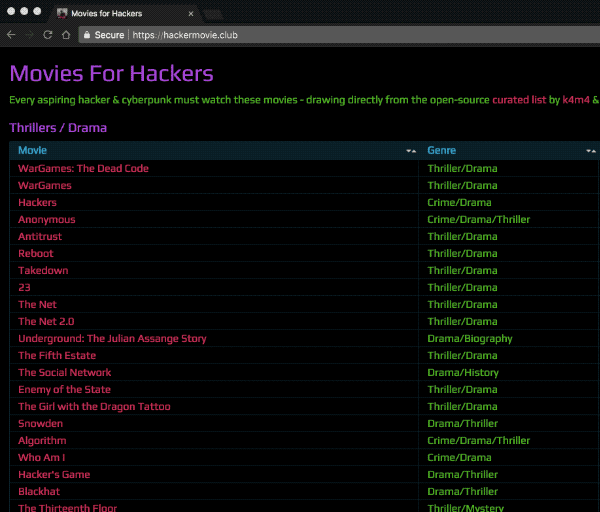Click Thriller/Drama genre in Antitrust row
The width and height of the screenshot is (600, 512).
pos(462,236)
